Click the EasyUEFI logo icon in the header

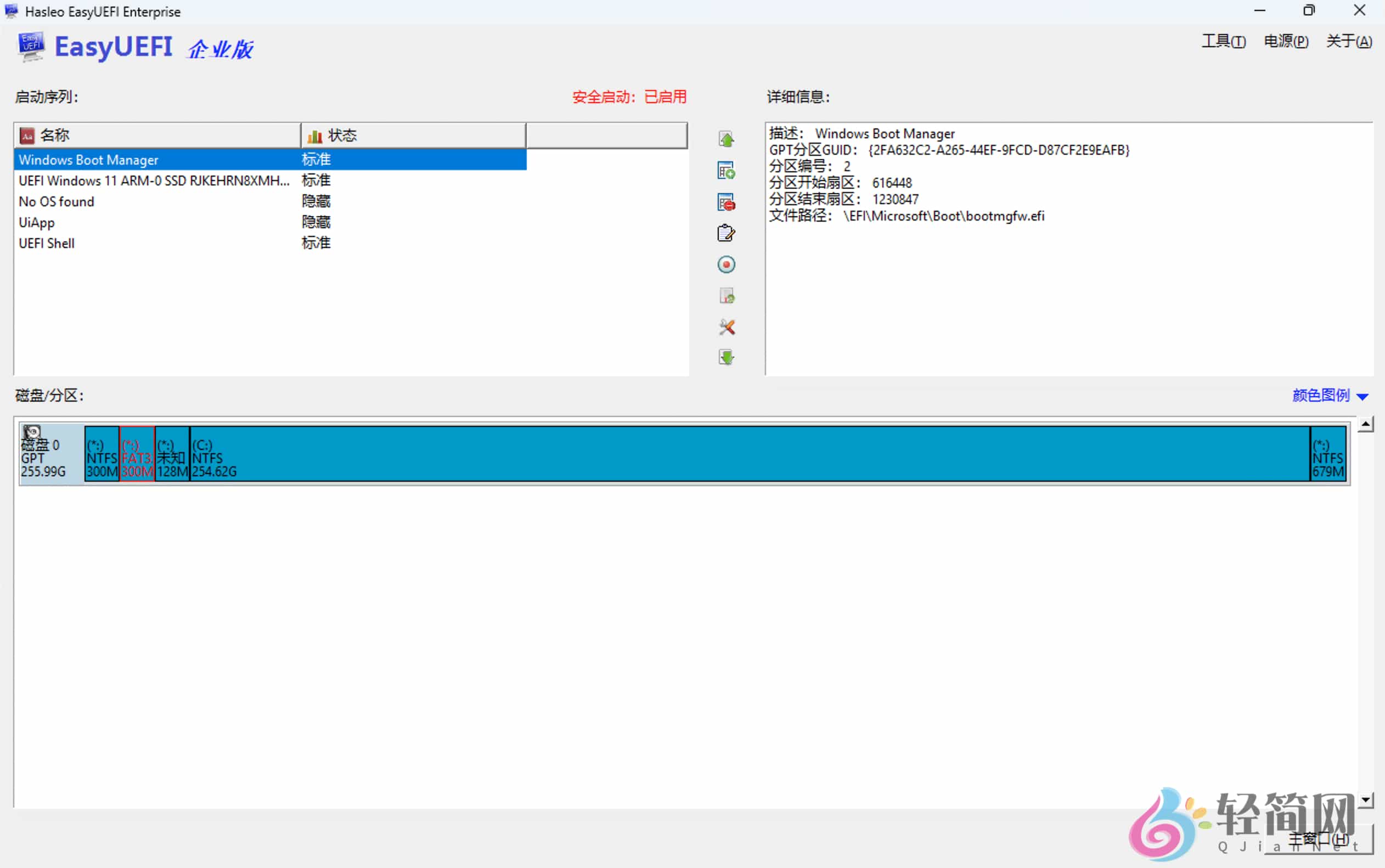pyautogui.click(x=31, y=47)
